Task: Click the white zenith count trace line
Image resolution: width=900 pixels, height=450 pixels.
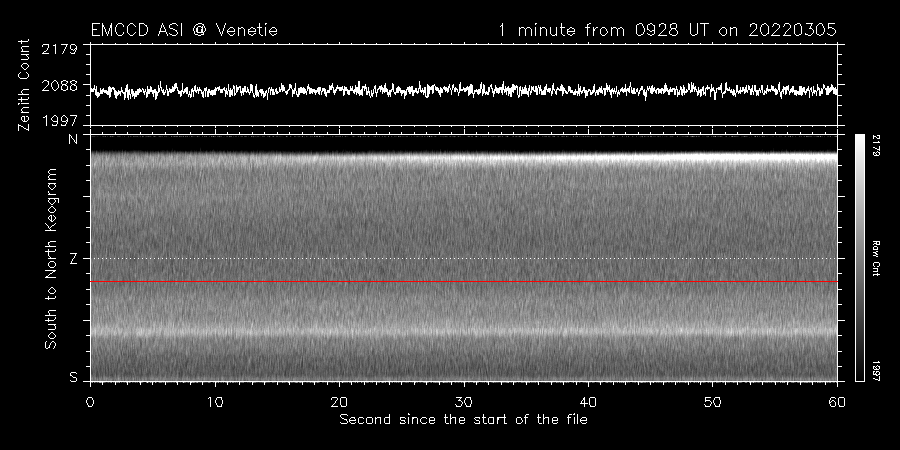Action: (x=464, y=90)
